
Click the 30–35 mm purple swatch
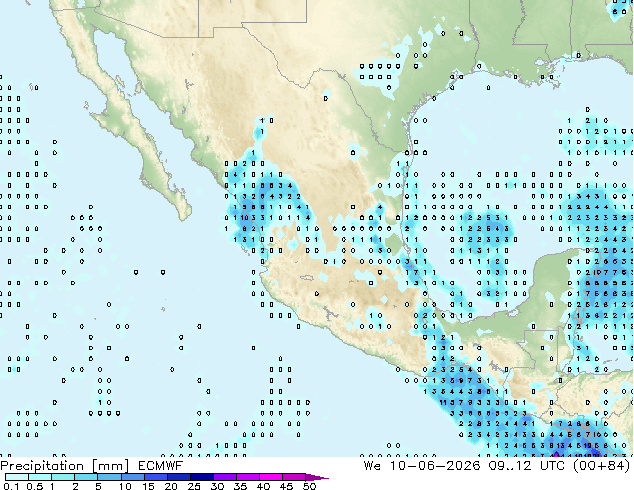click(224, 477)
